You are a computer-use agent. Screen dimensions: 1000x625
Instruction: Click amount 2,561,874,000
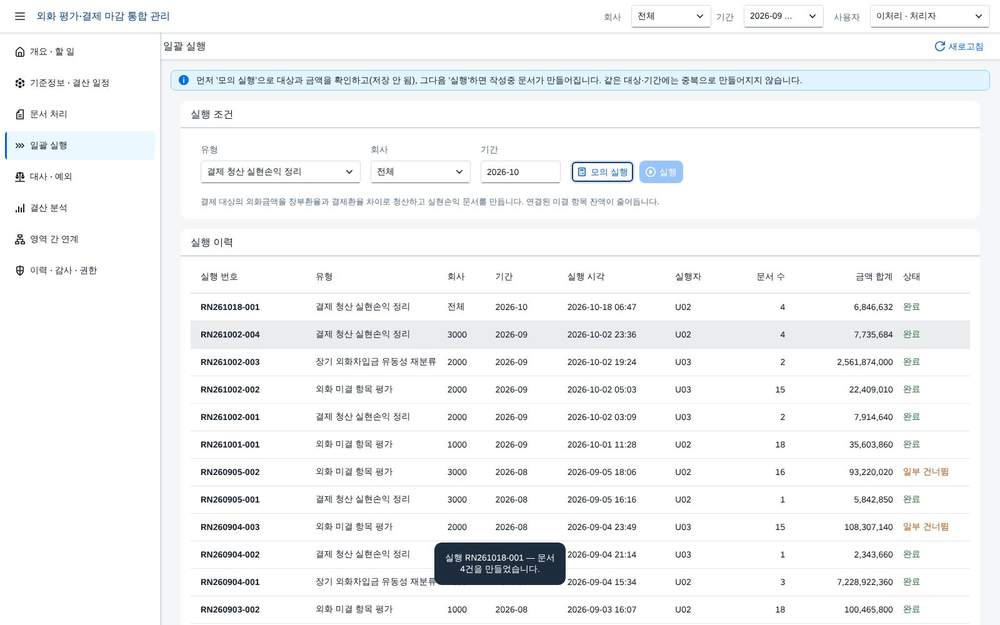(x=865, y=362)
